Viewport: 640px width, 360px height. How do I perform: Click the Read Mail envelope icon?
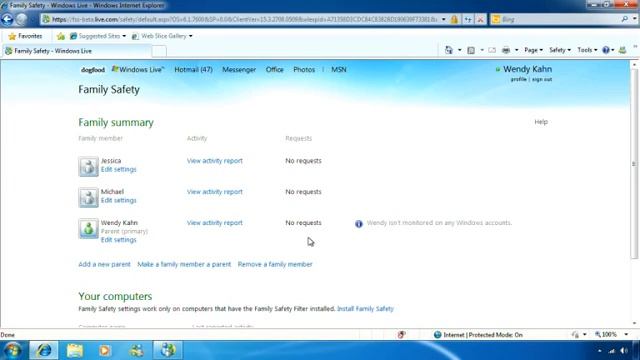click(492, 50)
